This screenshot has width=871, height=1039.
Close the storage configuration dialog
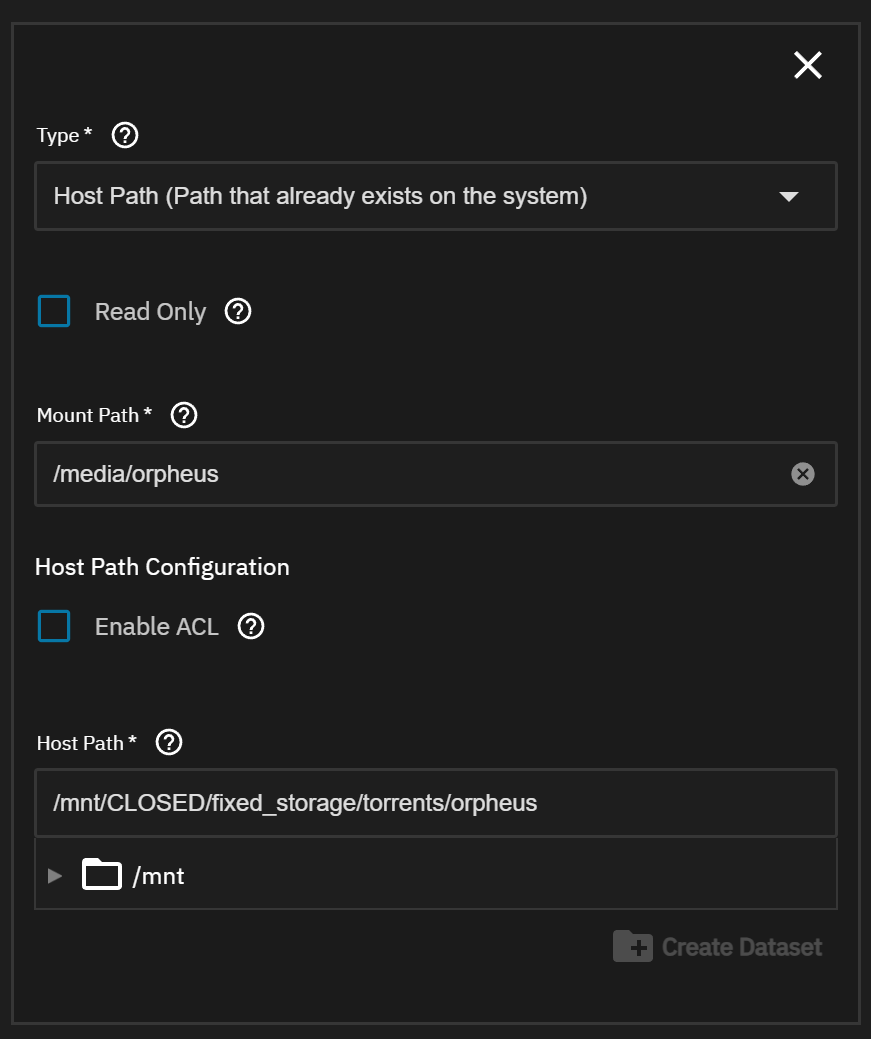point(807,66)
